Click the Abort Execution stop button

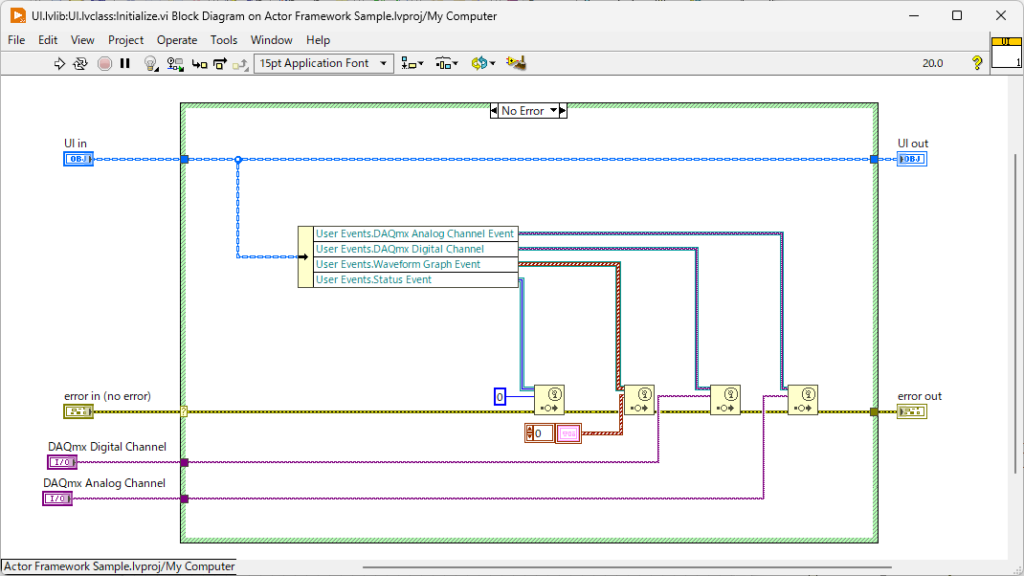(x=104, y=63)
